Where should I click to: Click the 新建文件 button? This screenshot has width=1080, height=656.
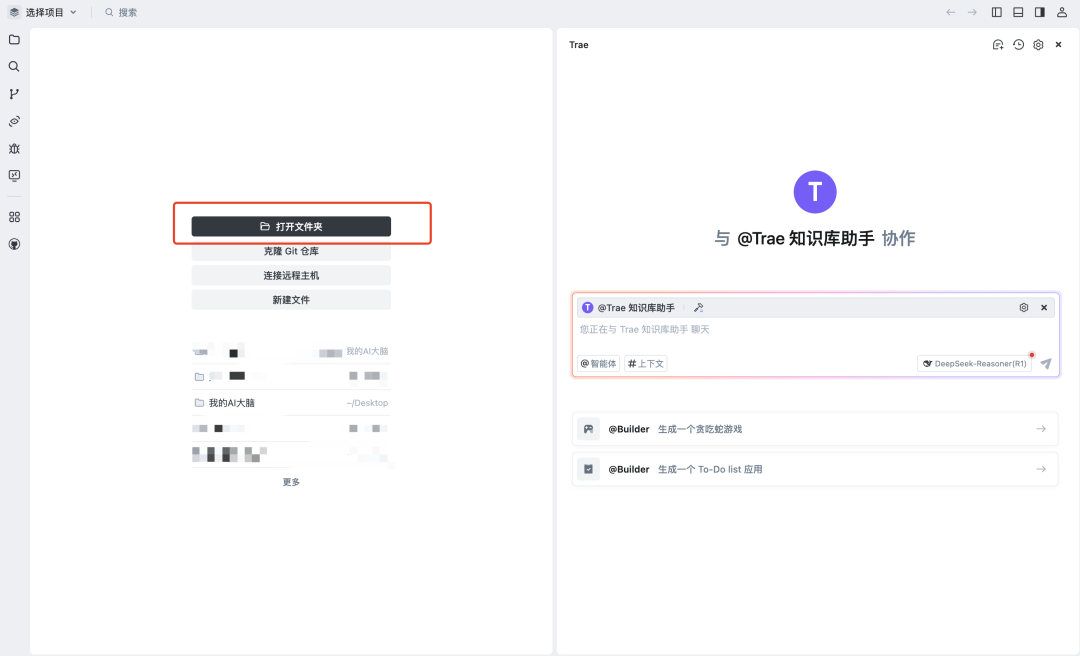coord(291,300)
